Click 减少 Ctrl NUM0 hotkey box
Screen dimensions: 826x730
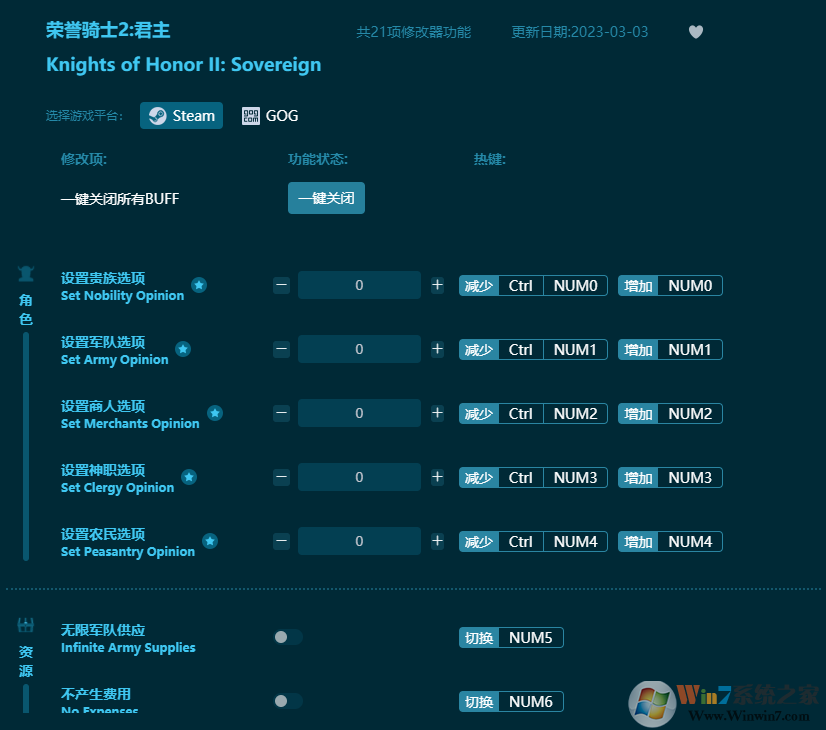click(x=533, y=285)
